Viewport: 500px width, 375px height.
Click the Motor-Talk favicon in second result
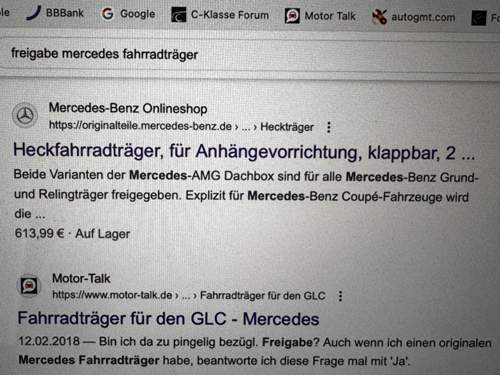(29, 286)
